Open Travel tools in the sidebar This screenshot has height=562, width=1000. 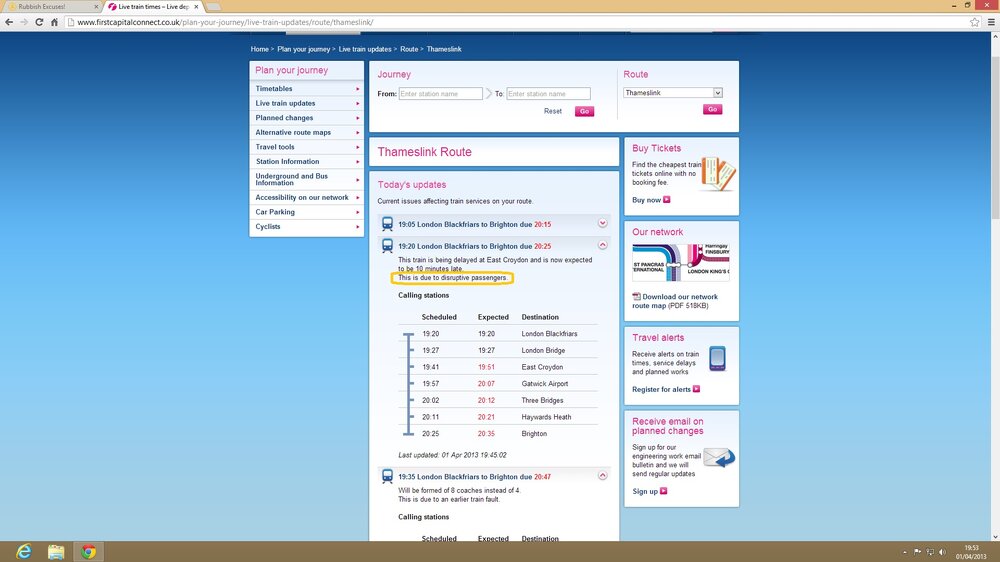[307, 147]
